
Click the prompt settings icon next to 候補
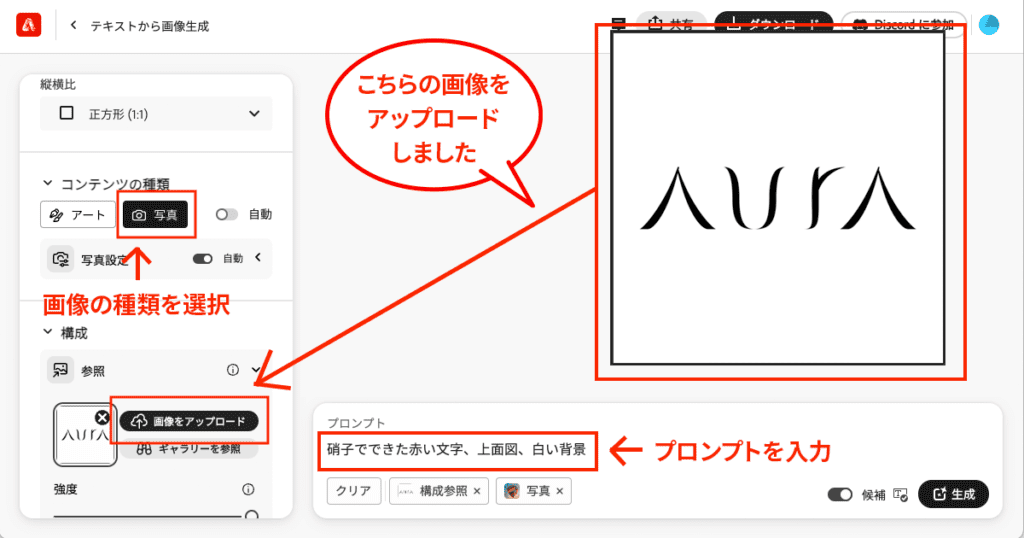[900, 494]
